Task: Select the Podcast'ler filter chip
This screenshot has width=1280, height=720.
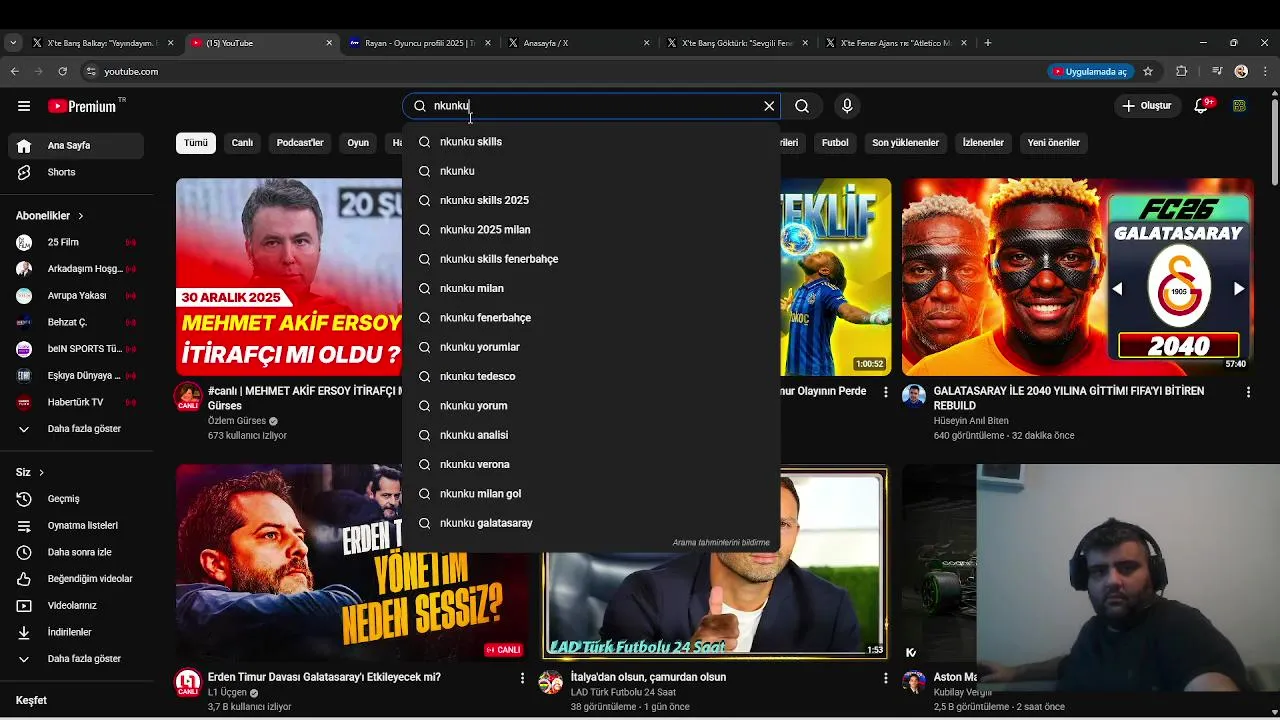Action: tap(300, 143)
